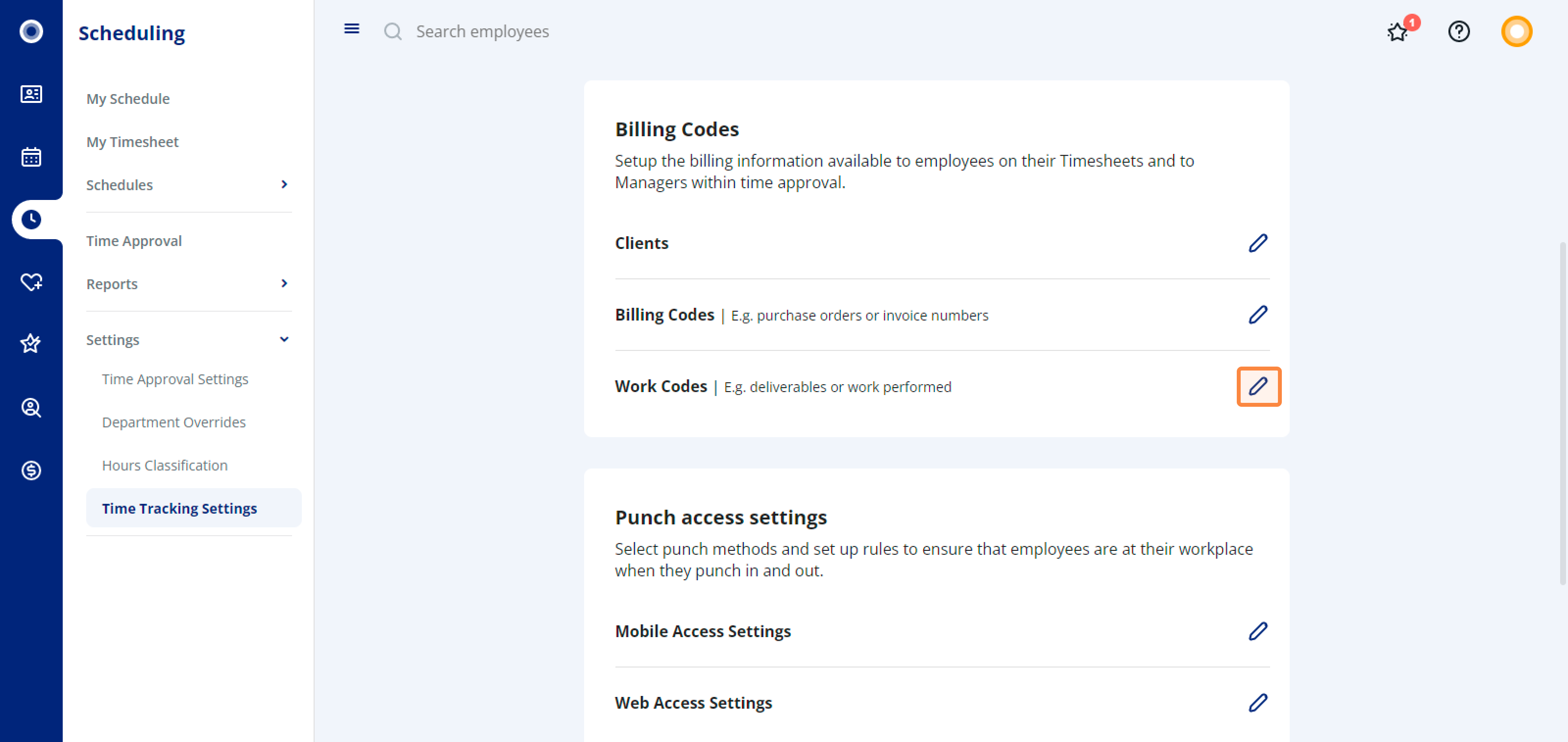Open the help question mark icon
The image size is (1568, 742).
(1459, 31)
